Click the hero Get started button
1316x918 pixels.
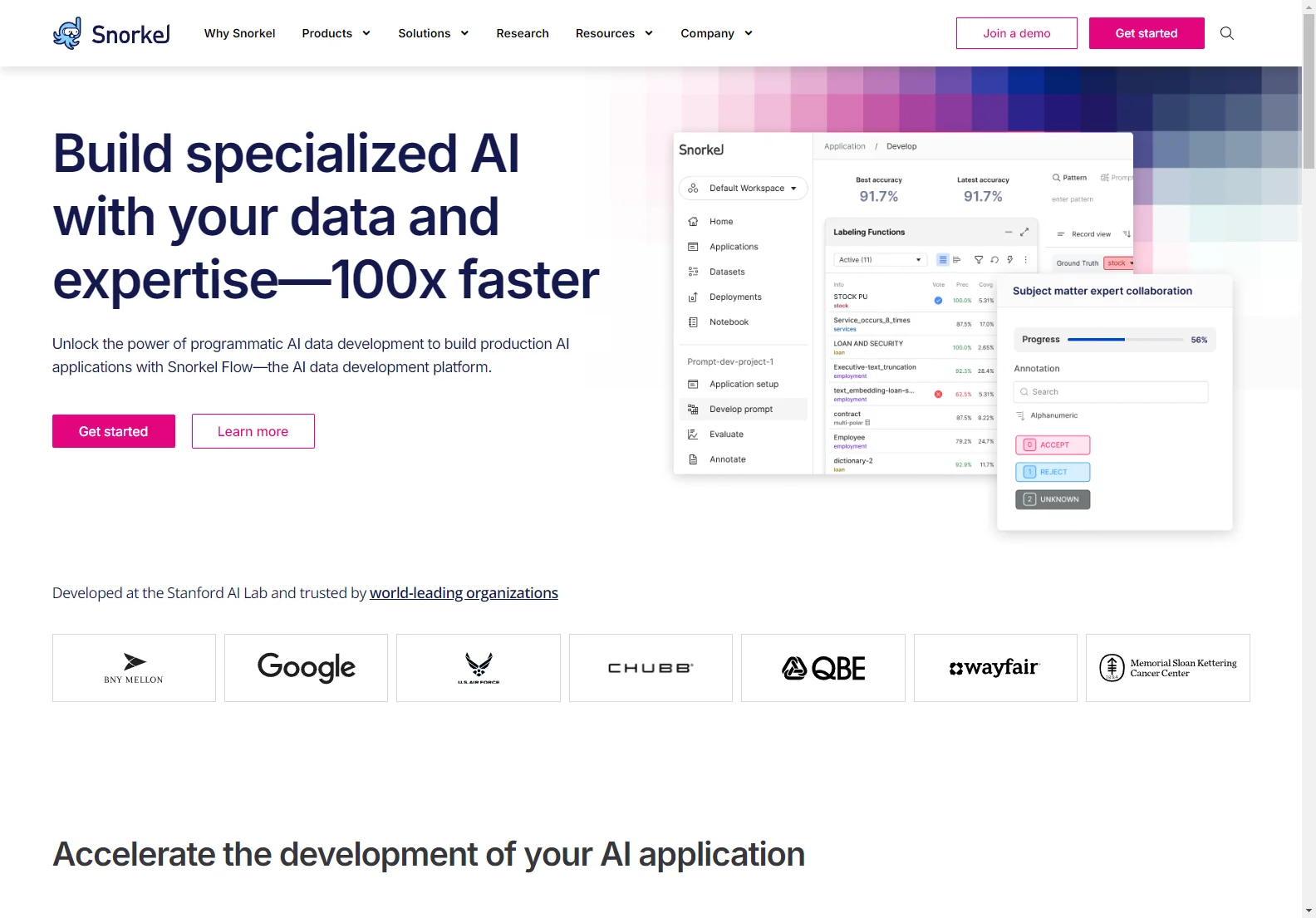click(x=114, y=431)
